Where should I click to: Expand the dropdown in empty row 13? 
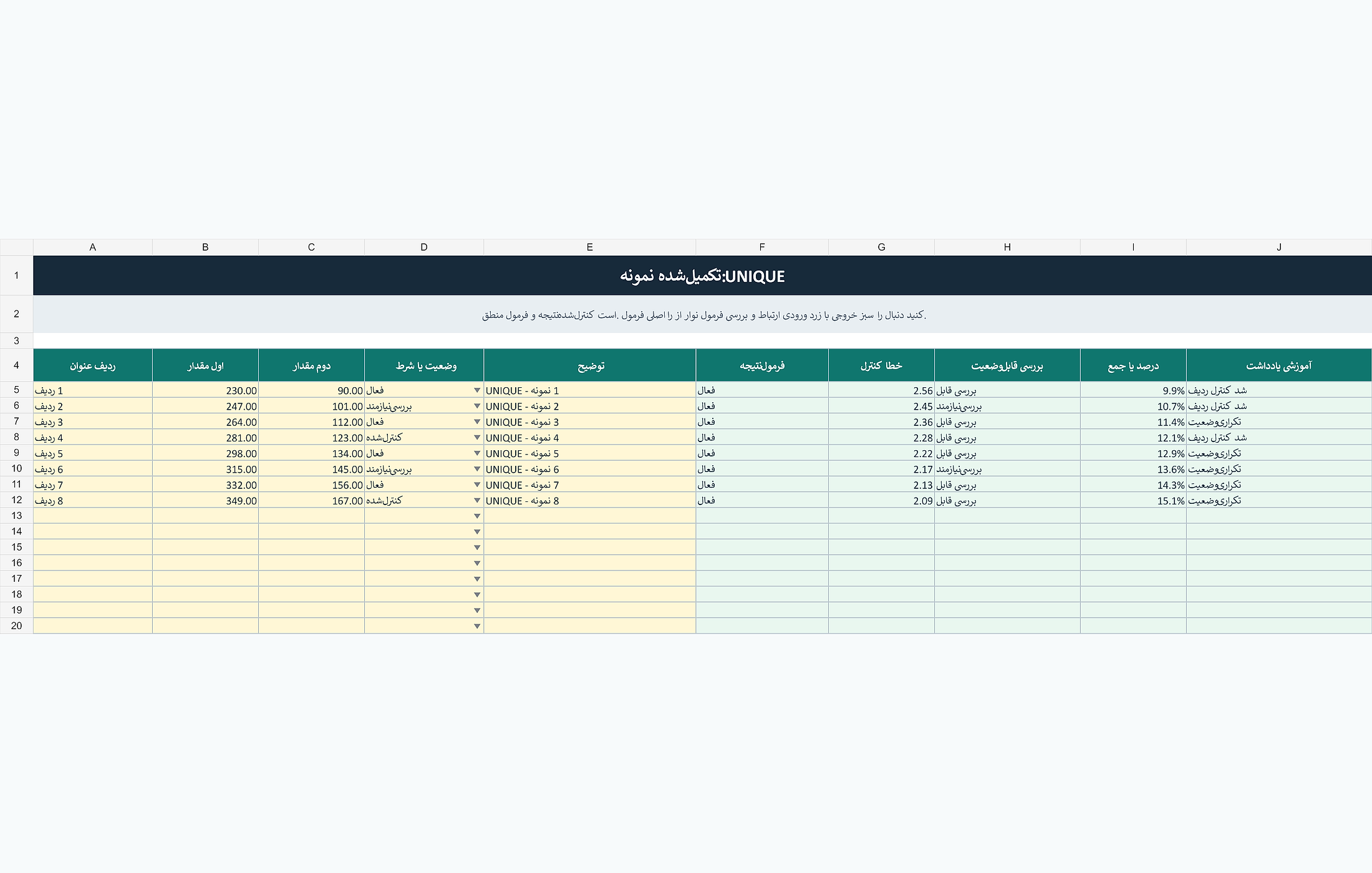(x=477, y=516)
